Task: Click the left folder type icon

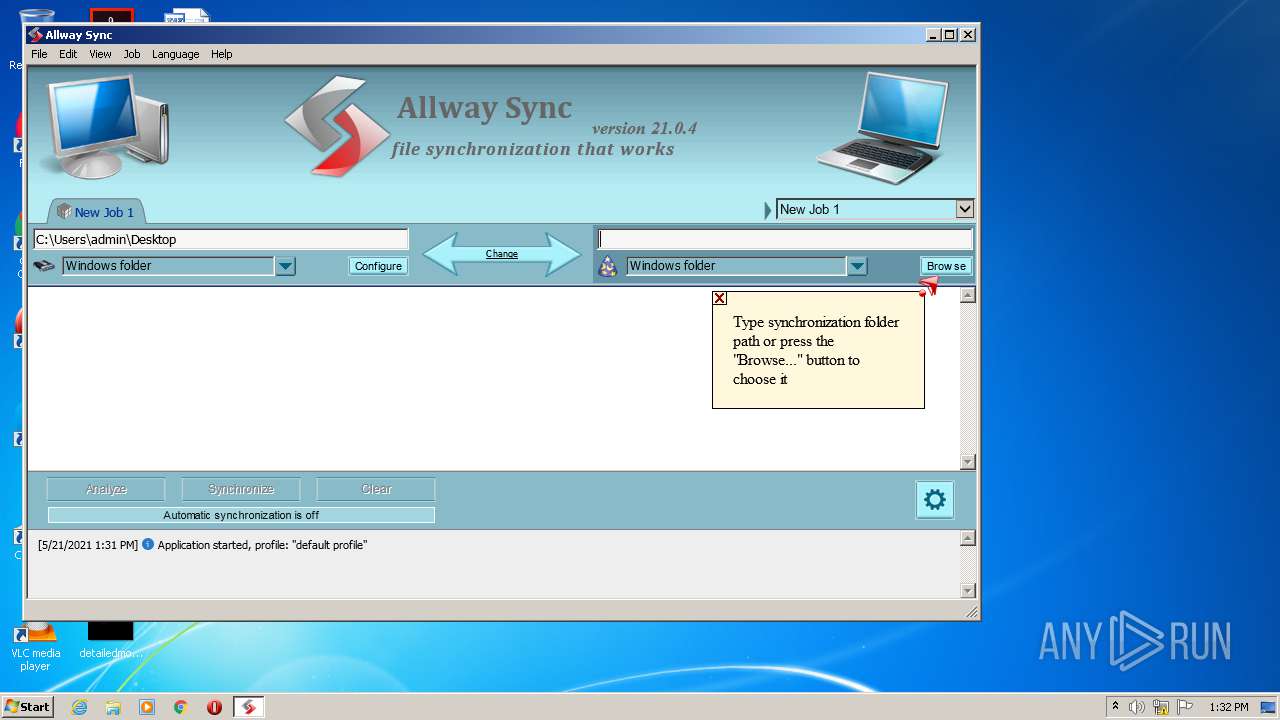Action: tap(44, 266)
